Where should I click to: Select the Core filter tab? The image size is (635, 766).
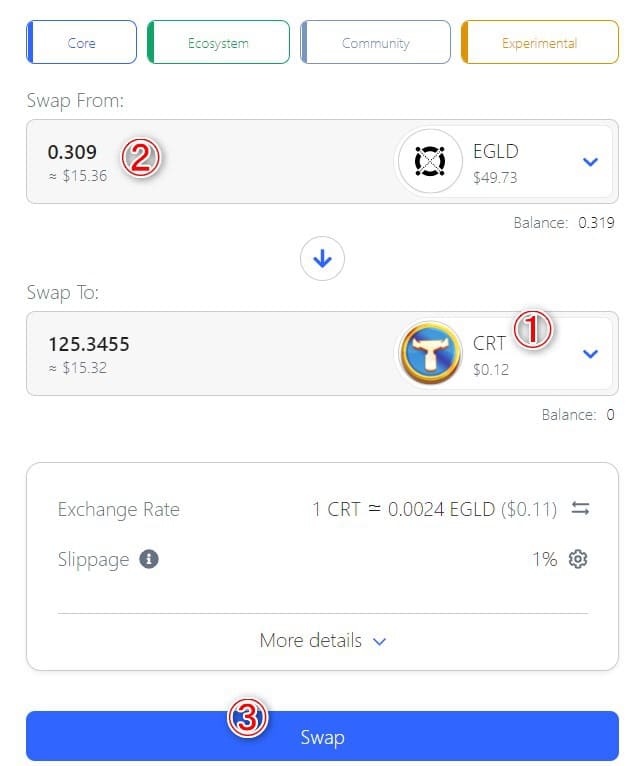pos(82,43)
